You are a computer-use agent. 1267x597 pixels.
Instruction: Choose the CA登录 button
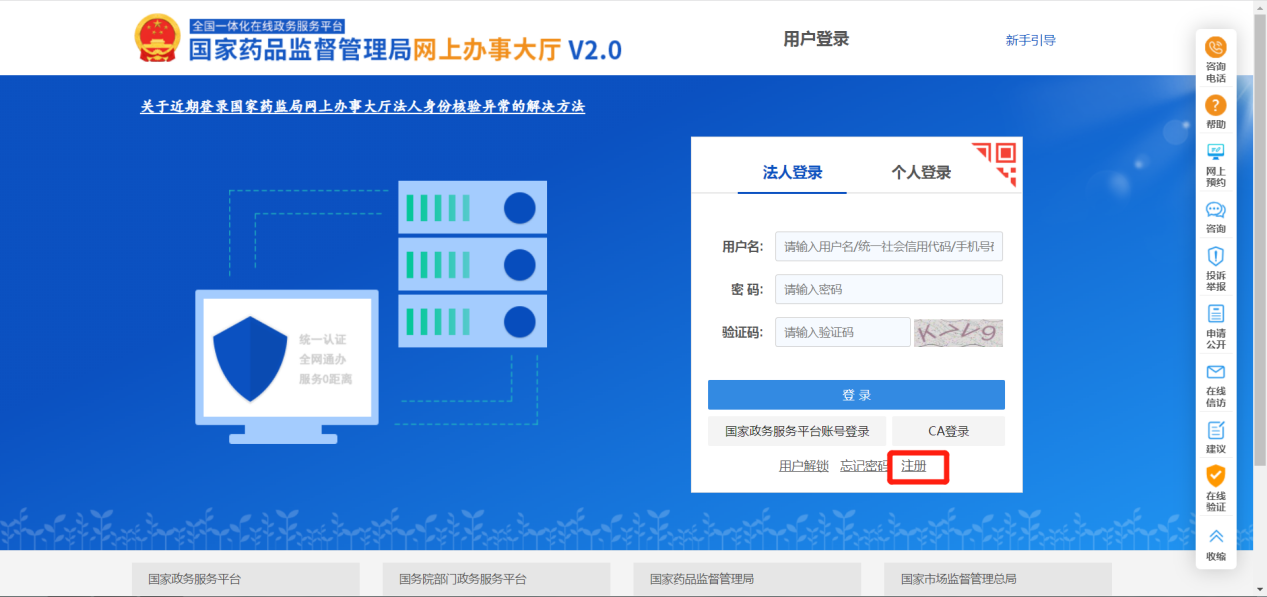coord(949,431)
